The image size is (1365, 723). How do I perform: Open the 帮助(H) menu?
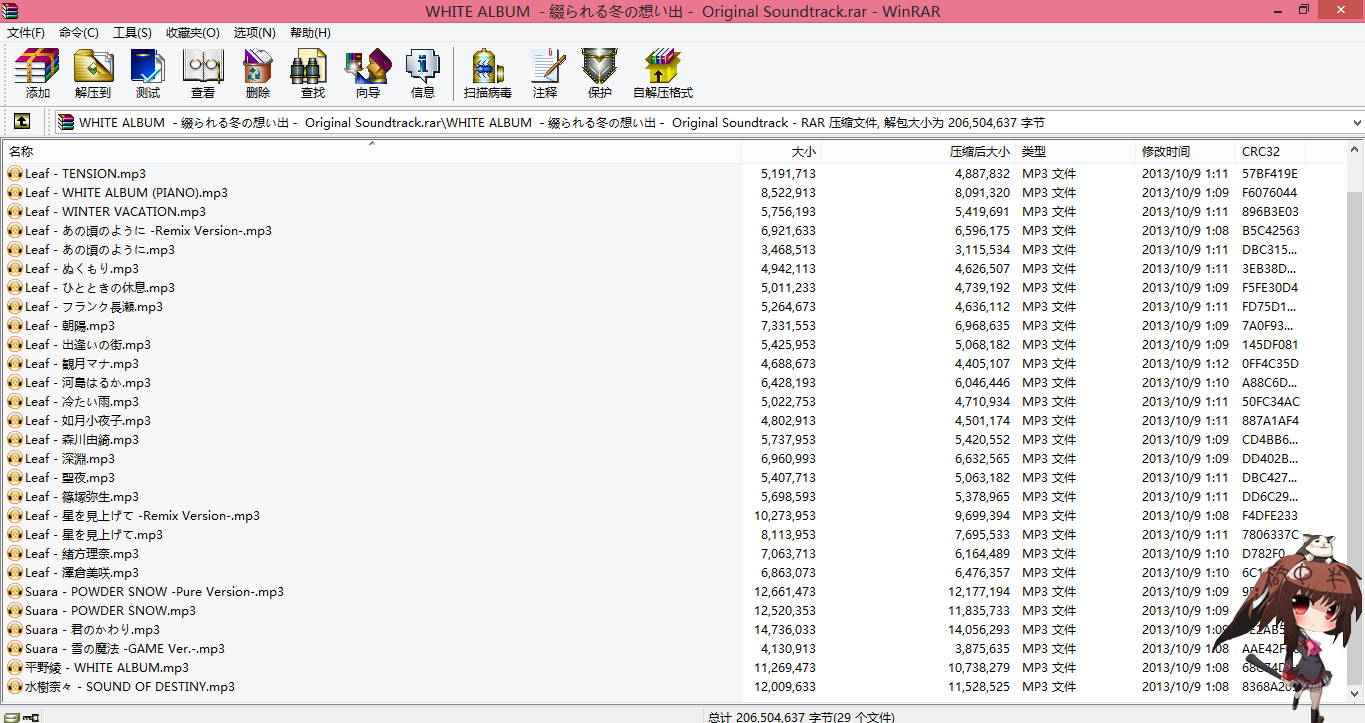click(x=310, y=33)
